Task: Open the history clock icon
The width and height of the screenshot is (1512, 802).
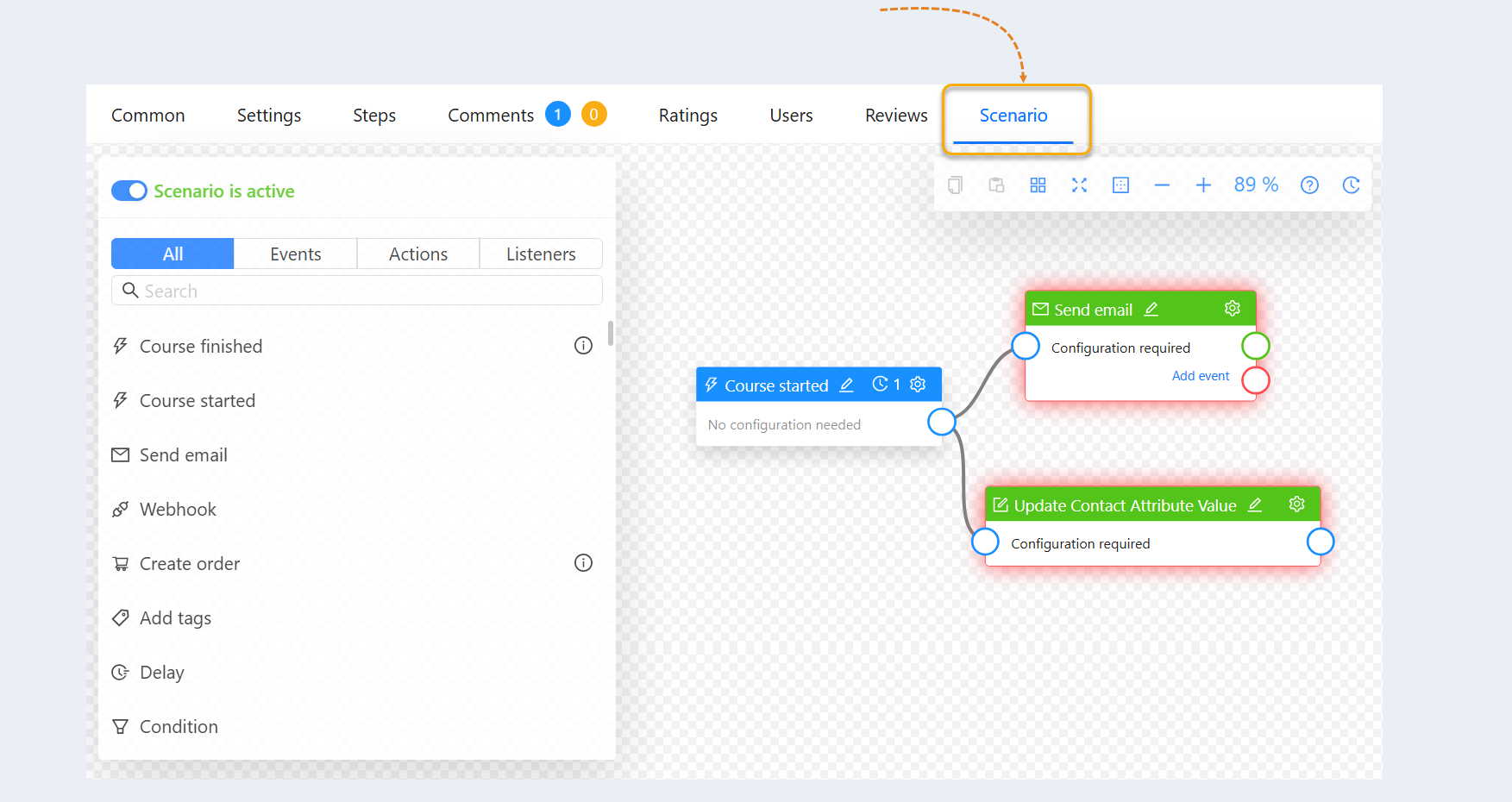Action: (x=1351, y=185)
